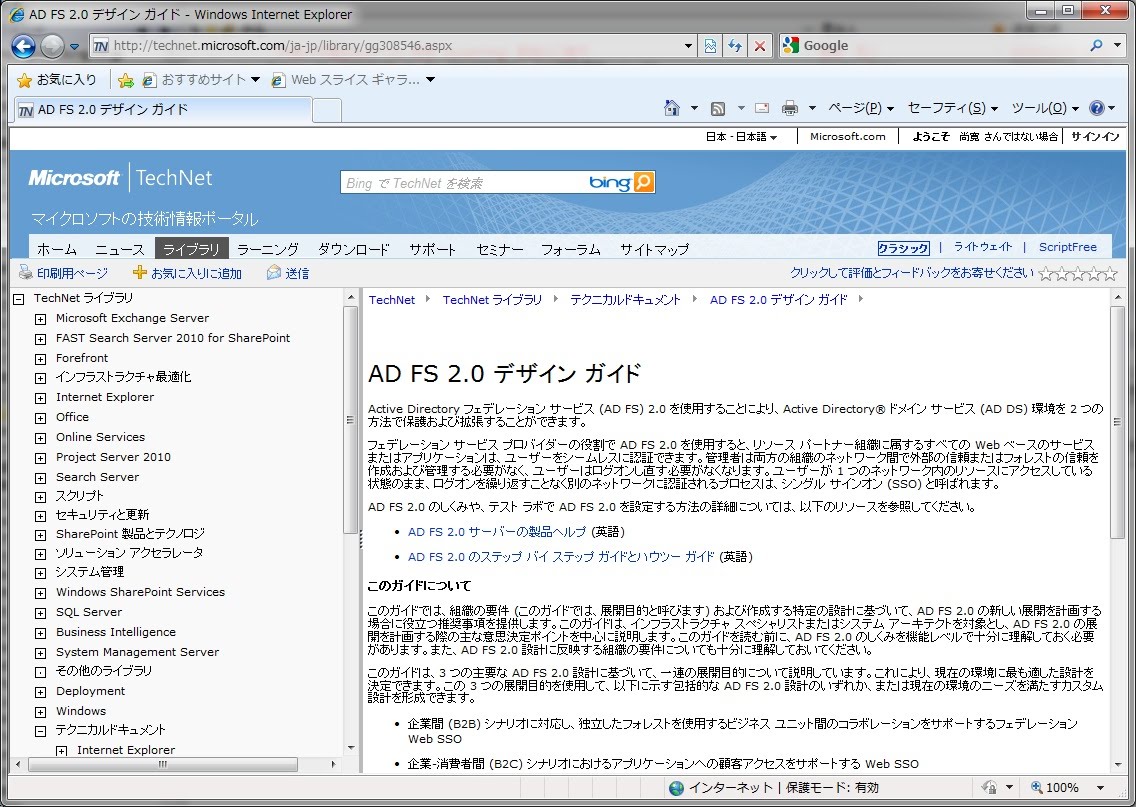Open AD FS 2.0 のステップ バイ ステップ ガイド link
The width and height of the screenshot is (1136, 807).
pyautogui.click(x=561, y=556)
